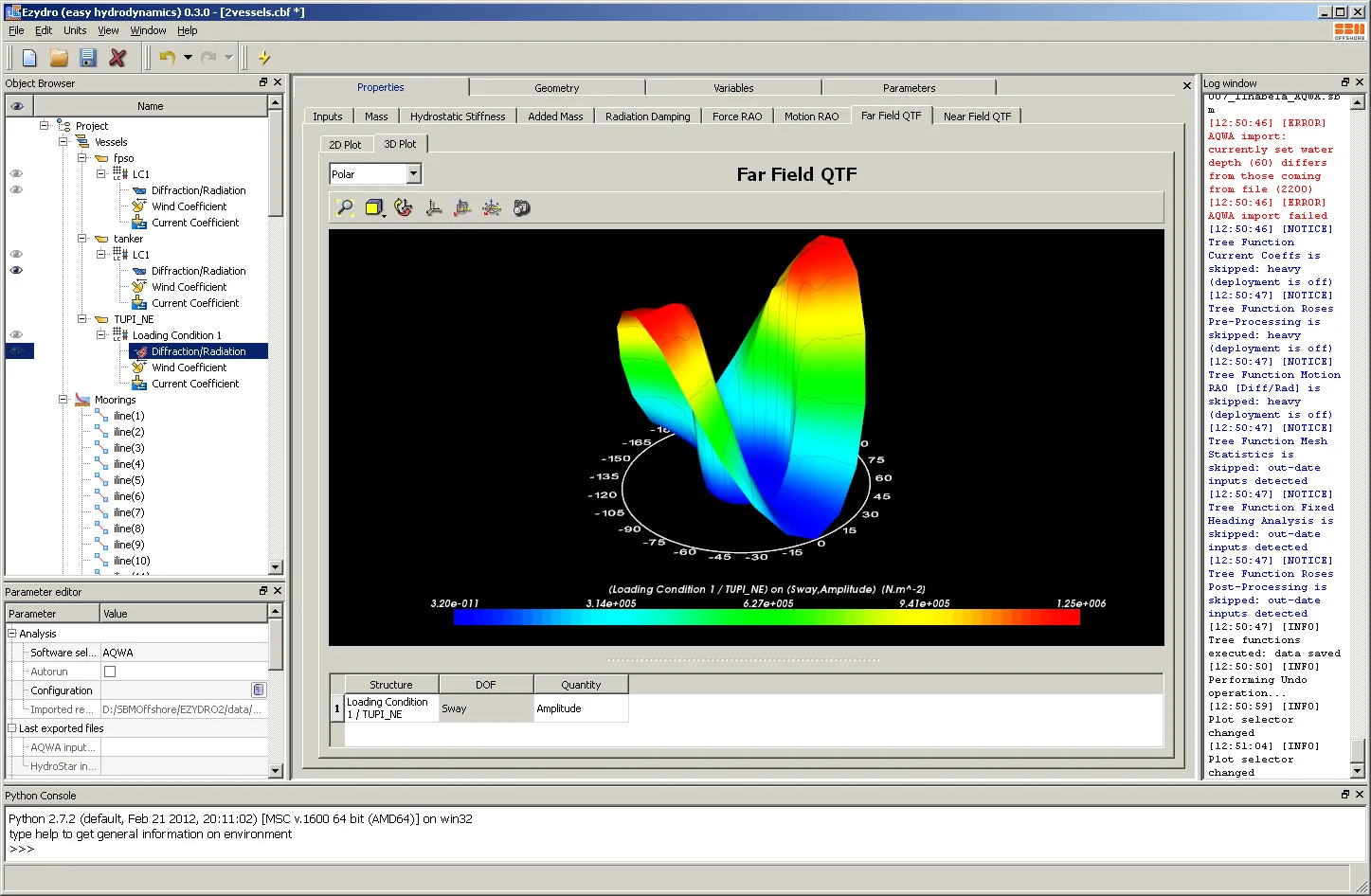Click the Open folder toolbar icon
Image resolution: width=1371 pixels, height=896 pixels.
[59, 58]
